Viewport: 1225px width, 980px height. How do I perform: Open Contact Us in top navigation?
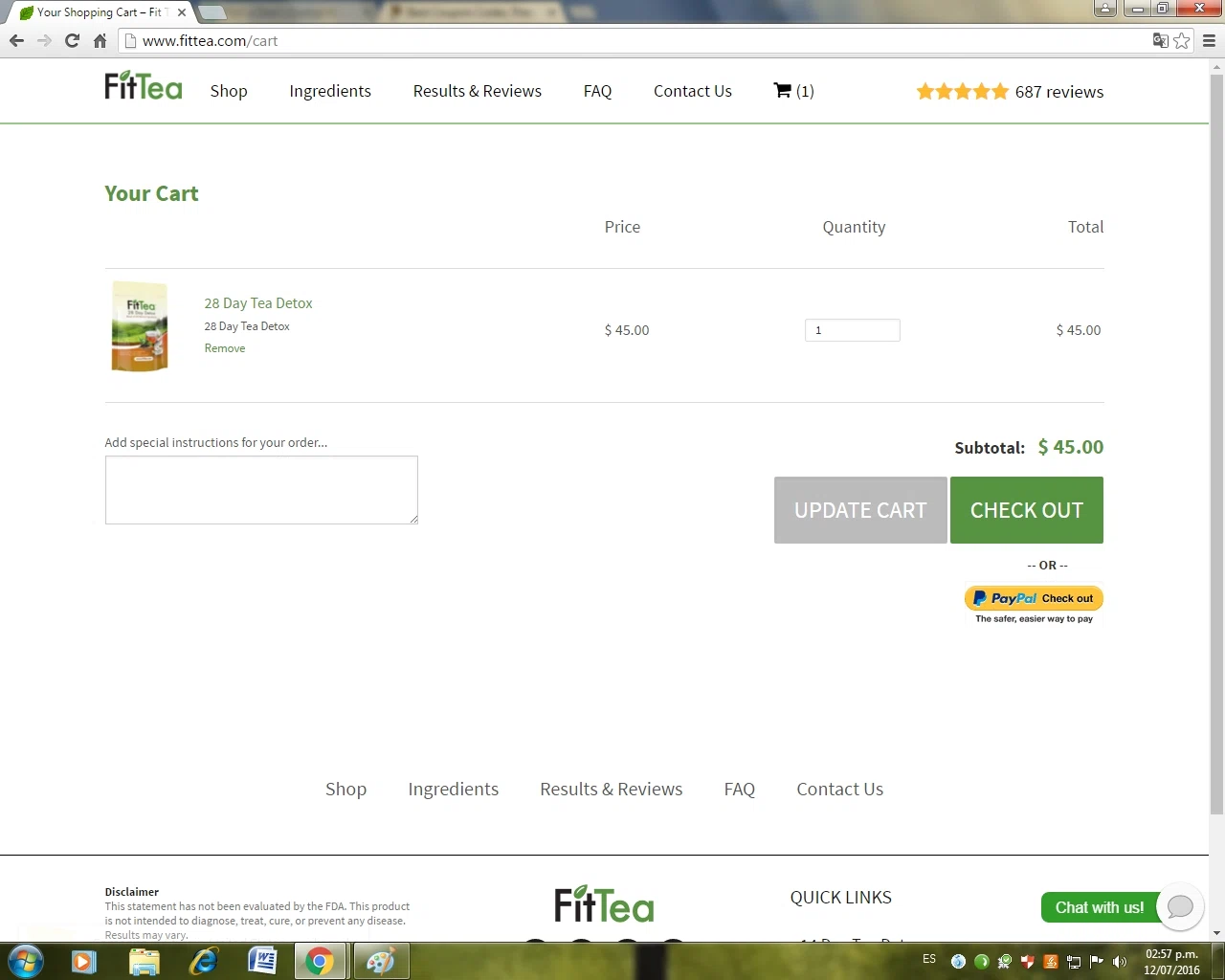tap(693, 91)
